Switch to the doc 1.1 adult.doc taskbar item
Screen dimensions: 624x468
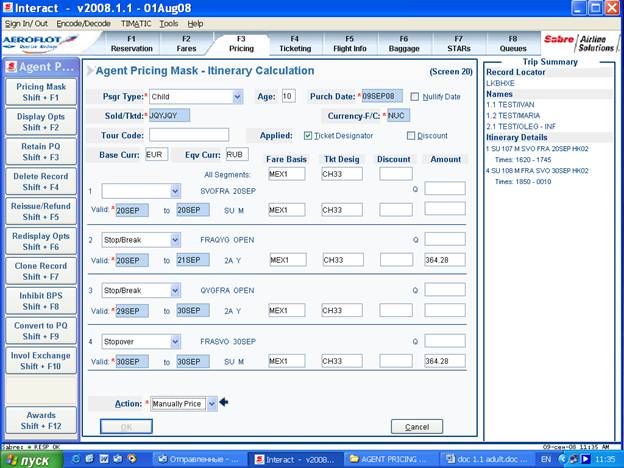point(488,460)
